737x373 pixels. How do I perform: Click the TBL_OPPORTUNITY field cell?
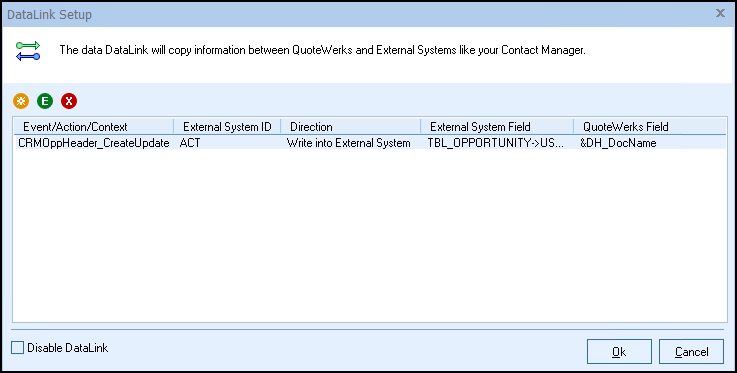495,143
